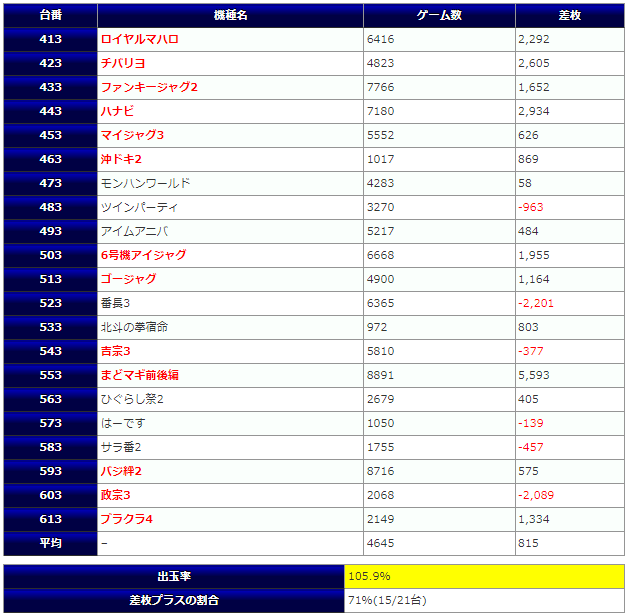Select machine name ロイヤルマハロ
Screen dimensions: 627x615
coord(140,39)
